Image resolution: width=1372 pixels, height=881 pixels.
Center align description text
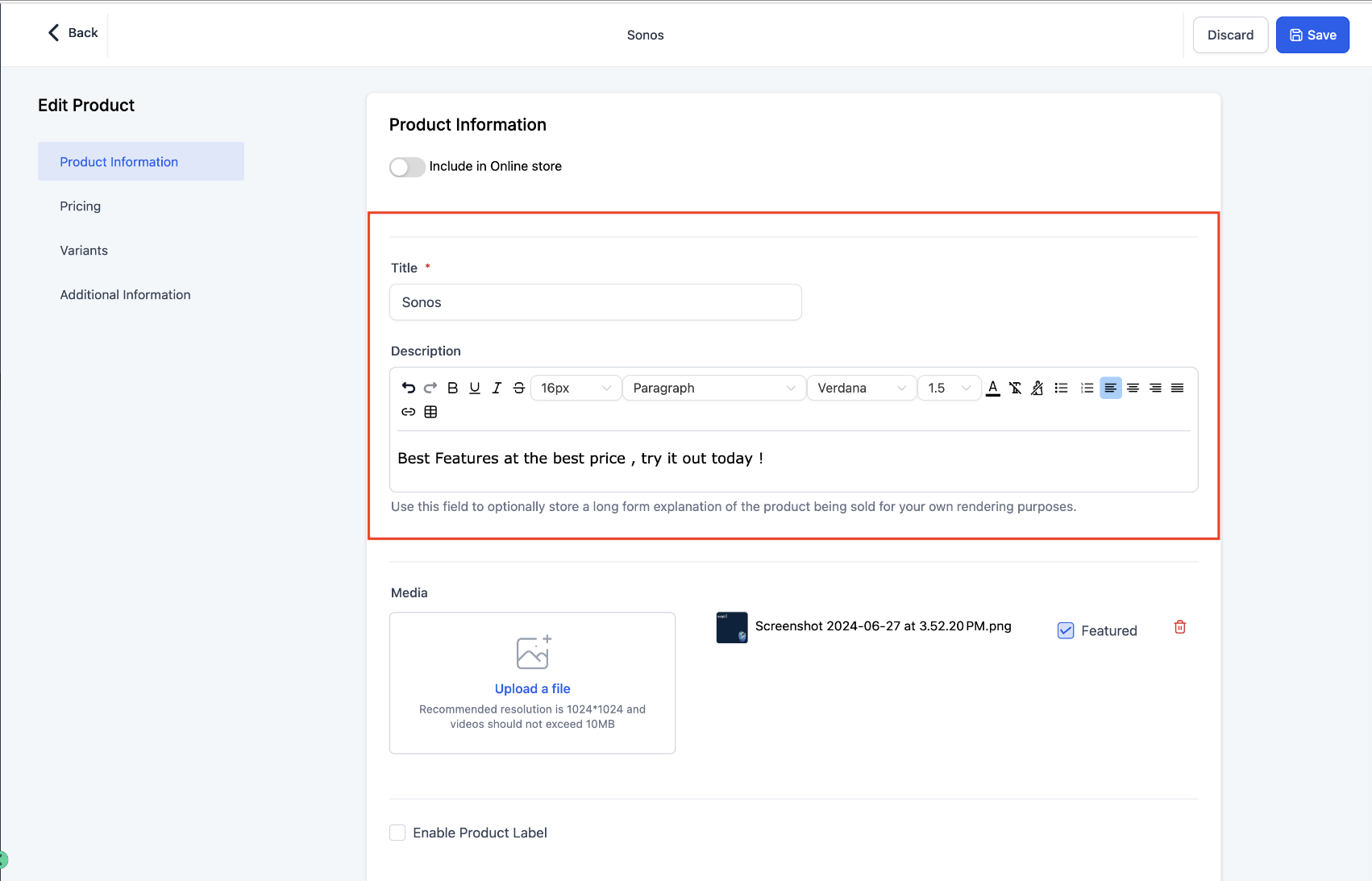pyautogui.click(x=1133, y=388)
